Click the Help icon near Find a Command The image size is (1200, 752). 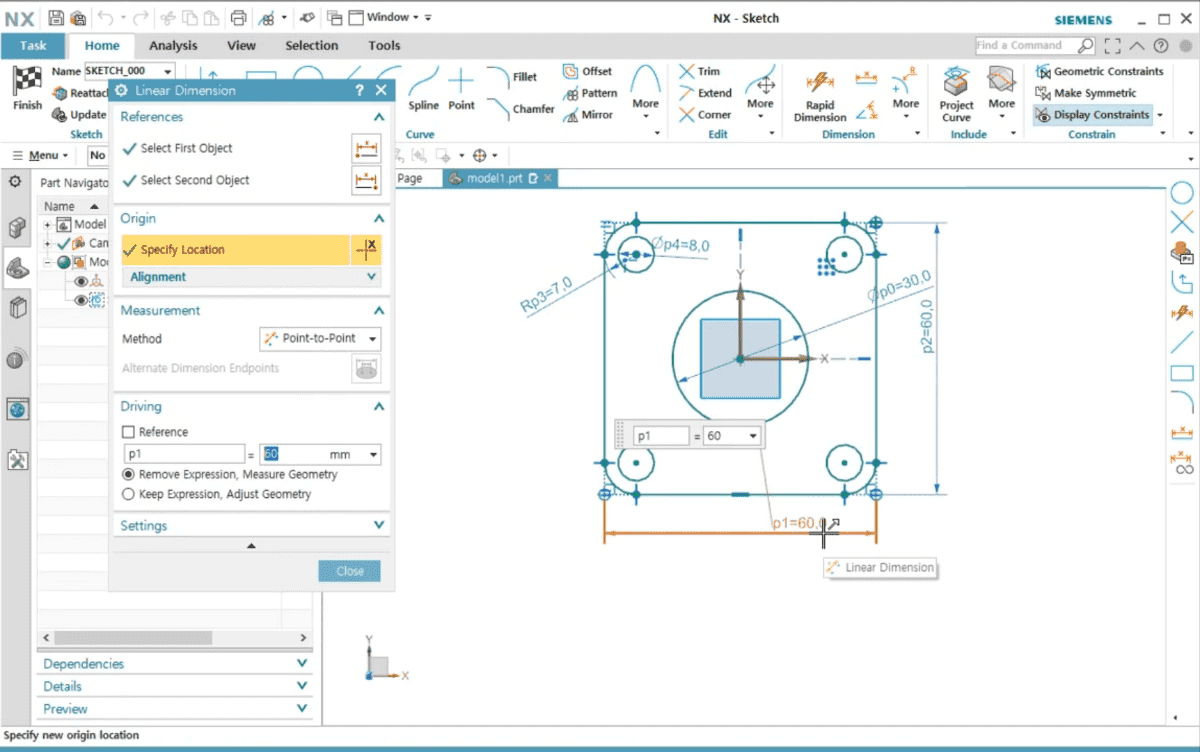pos(1160,46)
